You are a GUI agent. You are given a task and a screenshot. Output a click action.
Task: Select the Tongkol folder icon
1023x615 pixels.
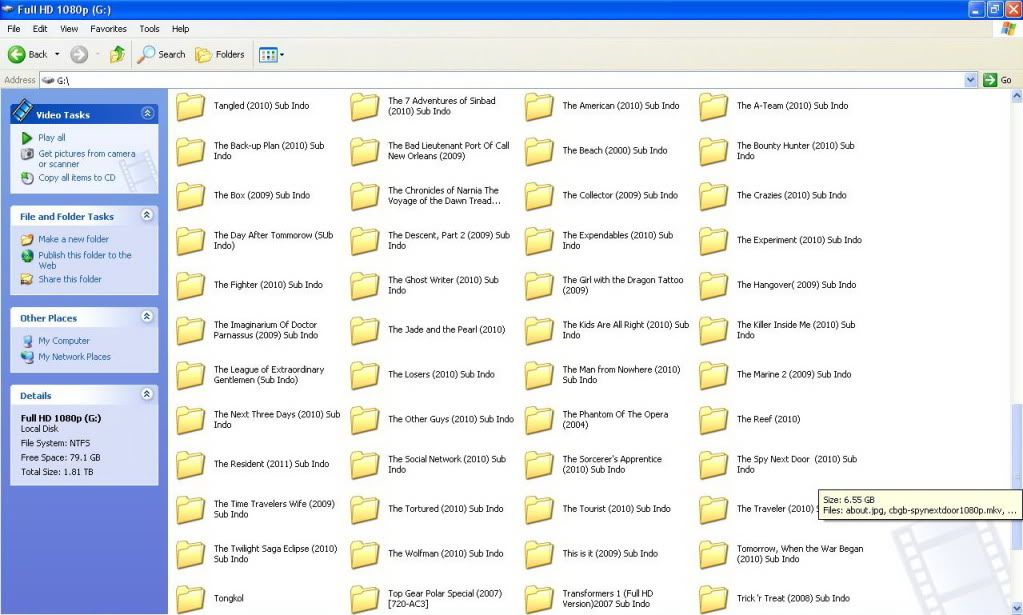(191, 599)
